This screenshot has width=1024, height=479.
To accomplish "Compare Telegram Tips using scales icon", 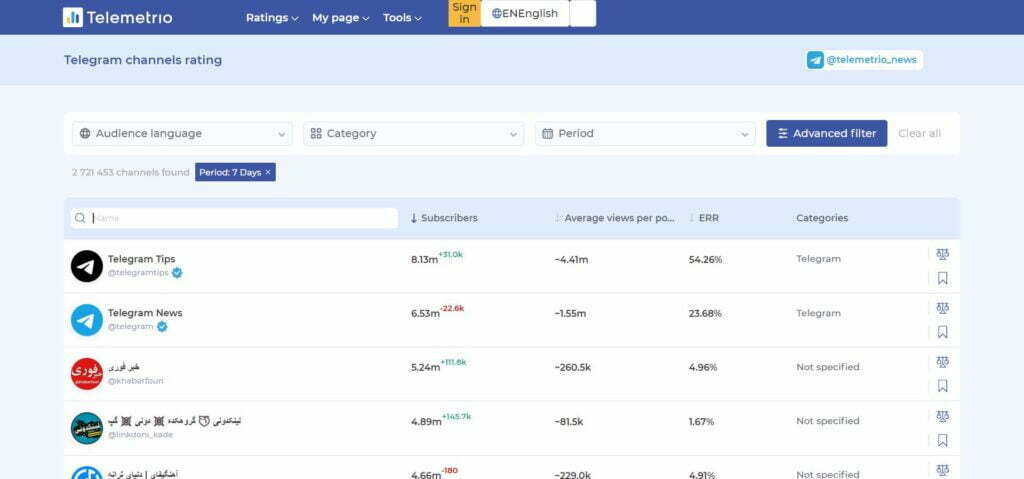I will coord(942,254).
